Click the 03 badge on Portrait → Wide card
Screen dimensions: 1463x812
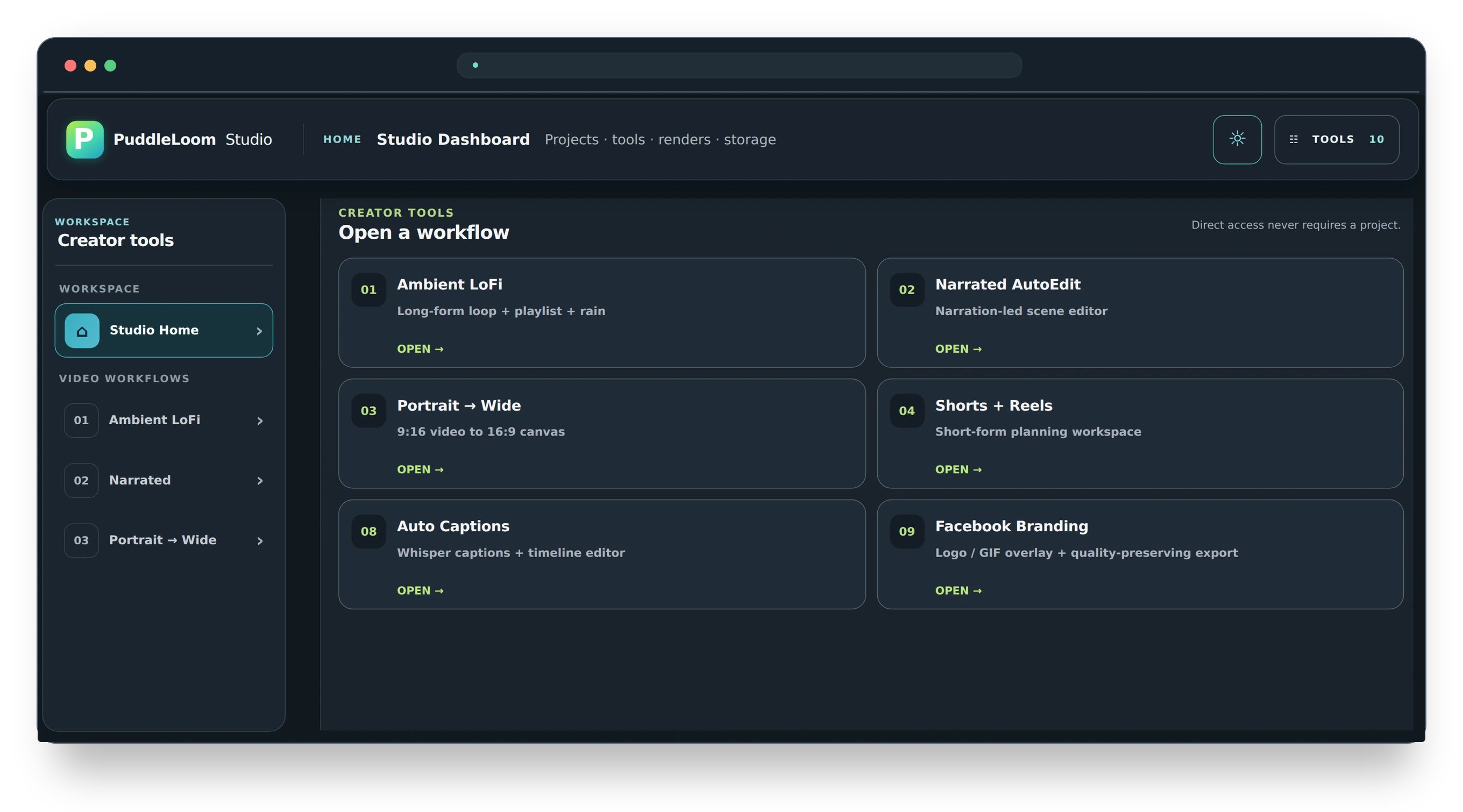[368, 410]
